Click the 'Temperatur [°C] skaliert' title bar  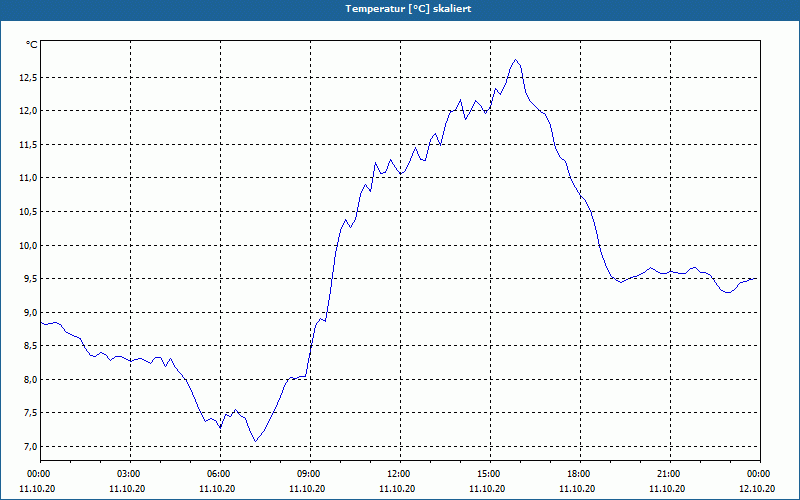pyautogui.click(x=400, y=9)
